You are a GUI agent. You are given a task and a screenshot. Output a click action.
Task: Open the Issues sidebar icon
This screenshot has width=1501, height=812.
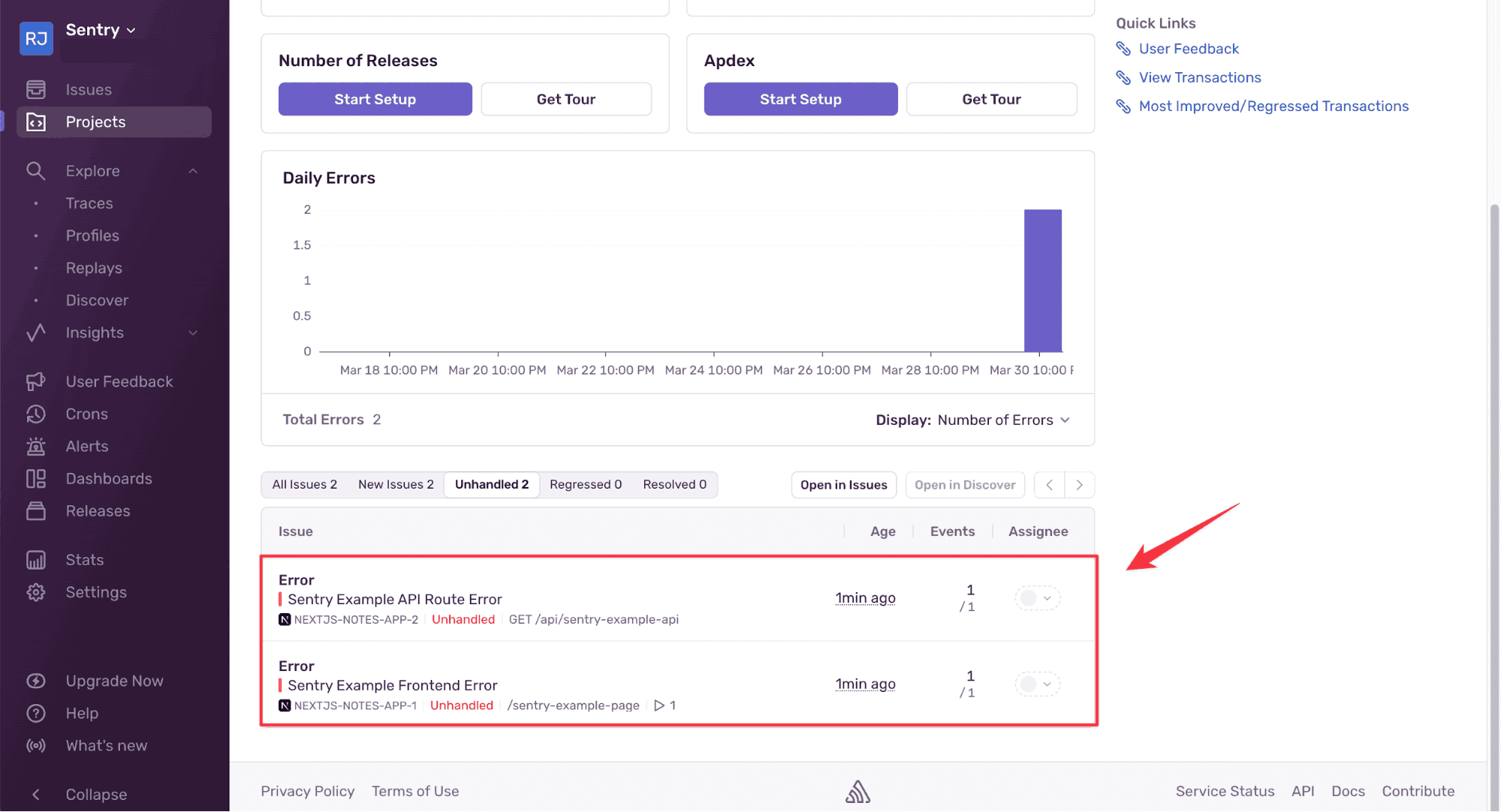pos(36,89)
